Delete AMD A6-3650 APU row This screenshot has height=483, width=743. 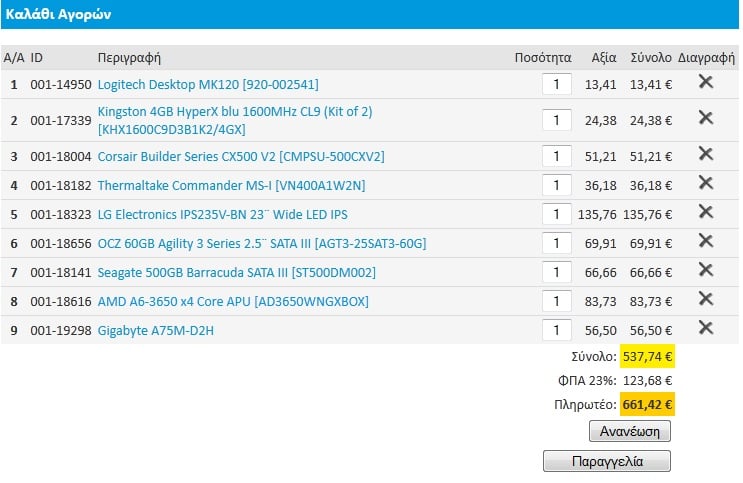[706, 299]
